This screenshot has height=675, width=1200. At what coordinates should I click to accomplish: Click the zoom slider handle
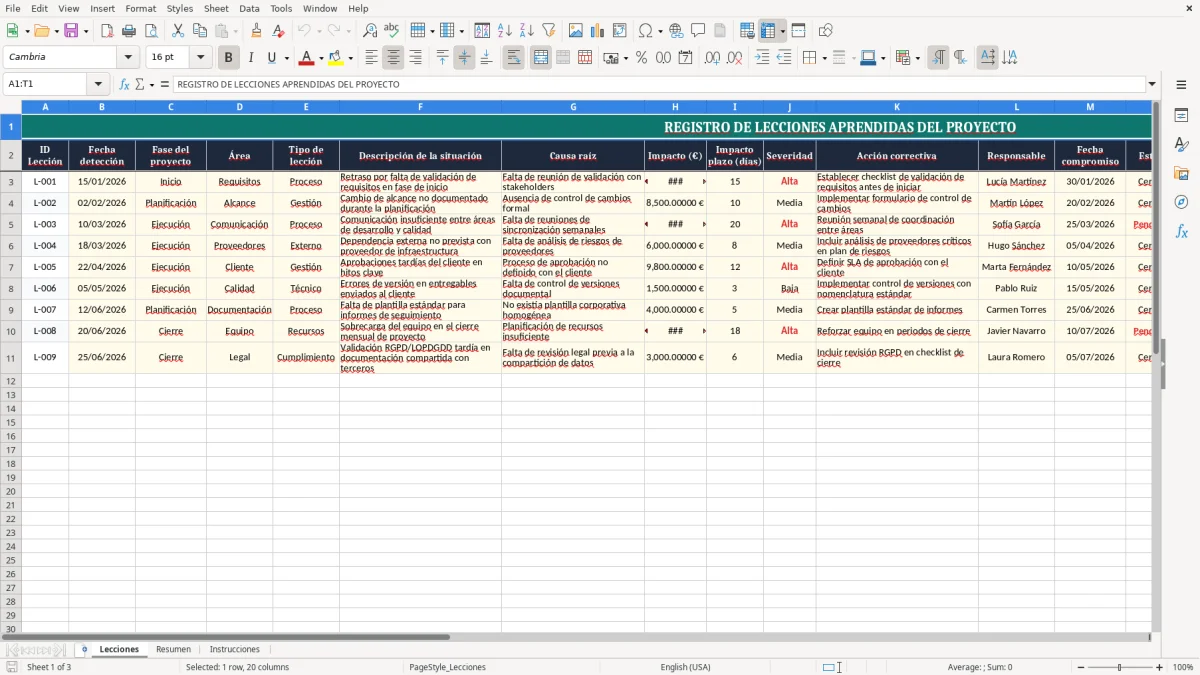1120,667
